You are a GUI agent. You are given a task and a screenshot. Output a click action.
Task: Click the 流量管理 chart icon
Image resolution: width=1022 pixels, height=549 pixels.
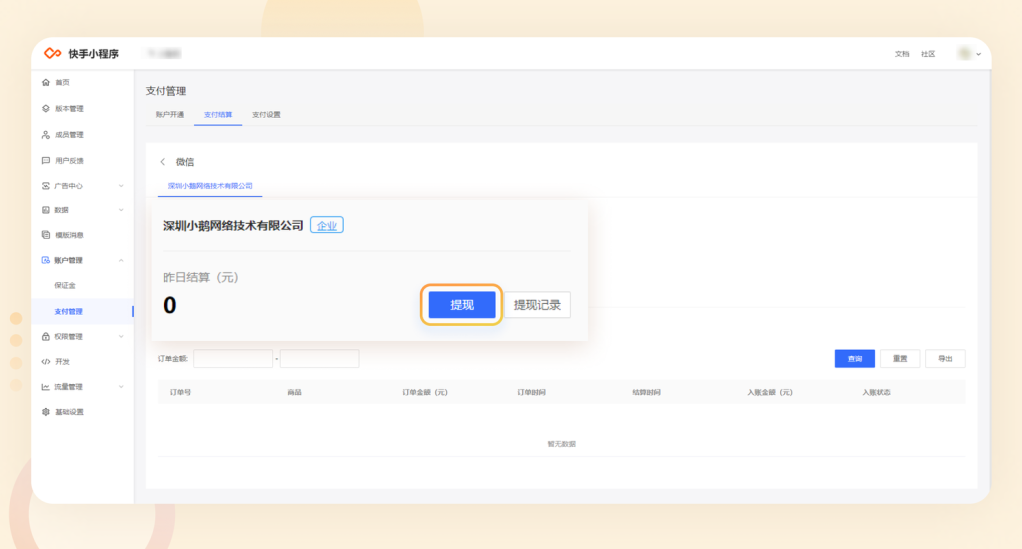click(x=46, y=387)
